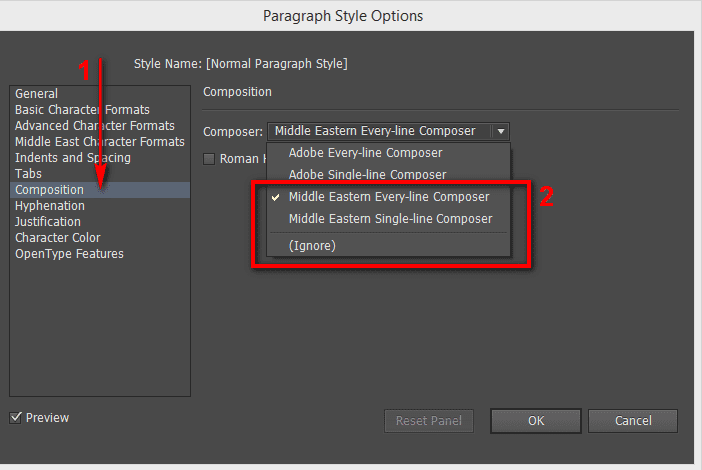Enable the Roman checkbox under Composer
This screenshot has width=702, height=470.
[209, 159]
